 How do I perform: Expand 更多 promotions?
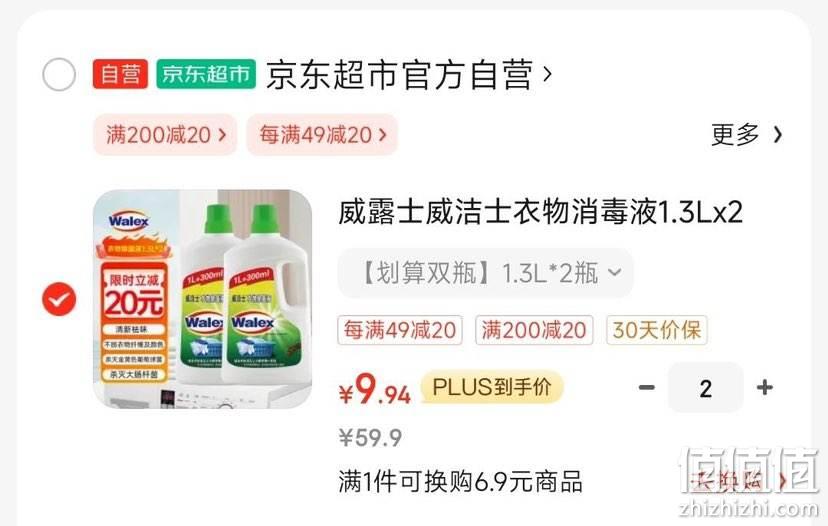(x=747, y=135)
